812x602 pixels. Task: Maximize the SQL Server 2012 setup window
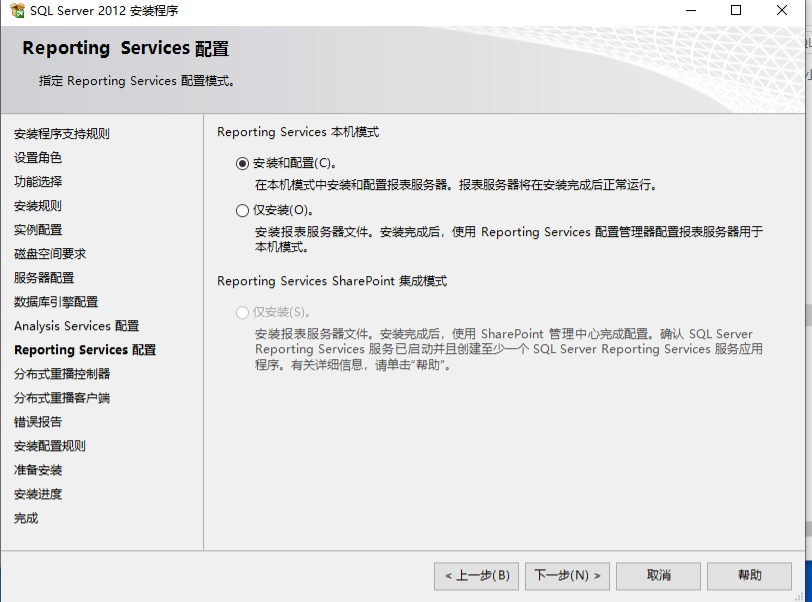(x=736, y=10)
